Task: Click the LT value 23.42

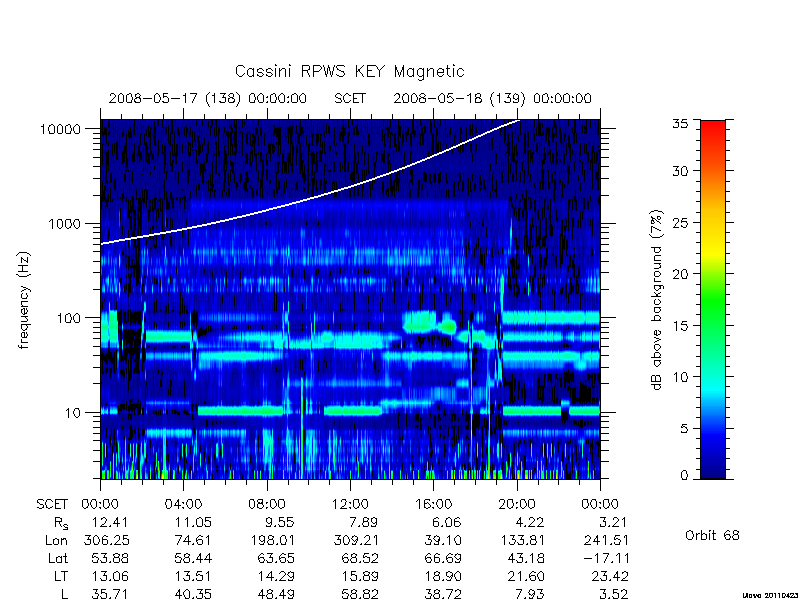Action: [610, 577]
